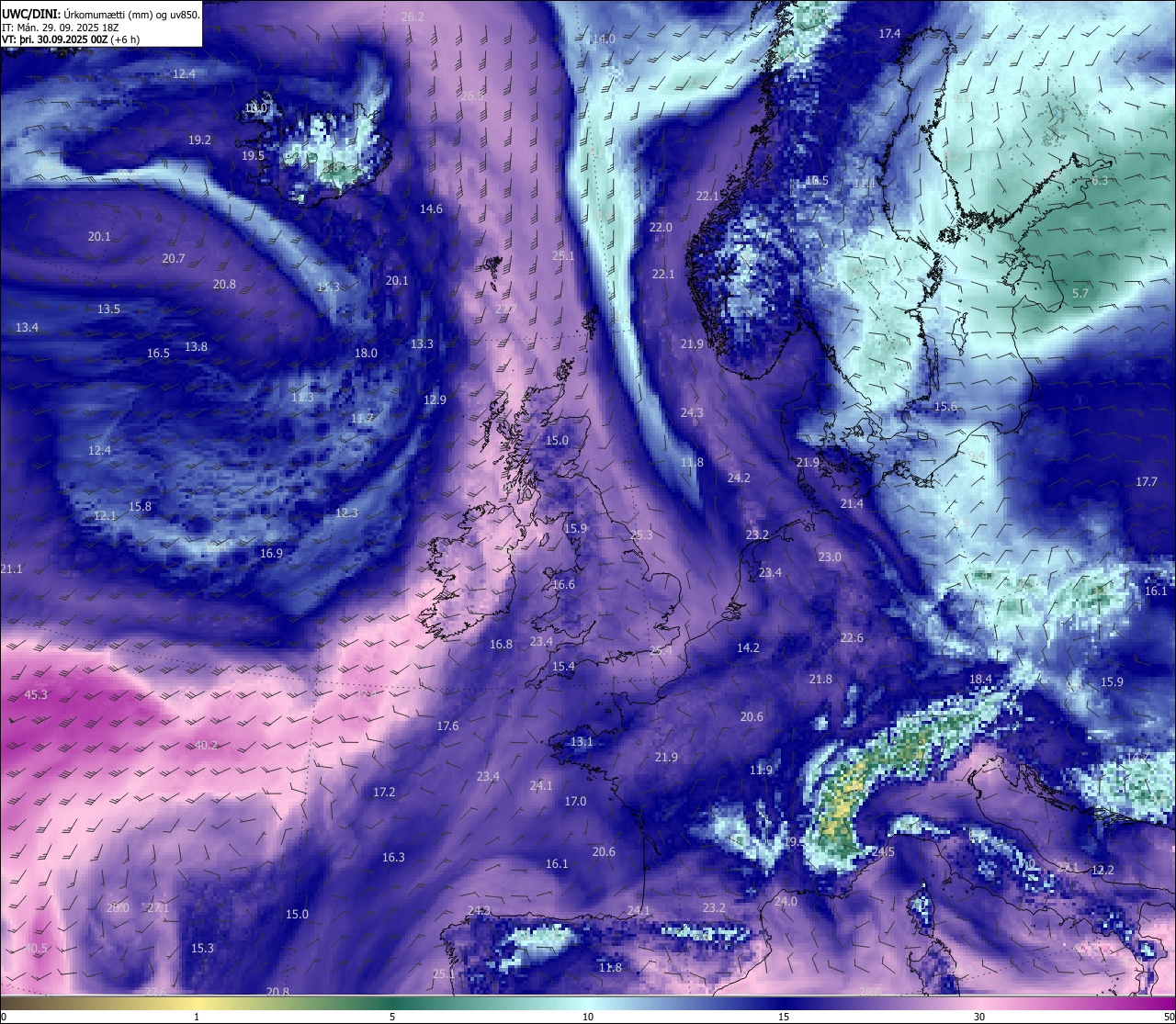Viewport: 1176px width, 1024px height.
Task: Click the 14.2 value label
Action: [x=748, y=648]
